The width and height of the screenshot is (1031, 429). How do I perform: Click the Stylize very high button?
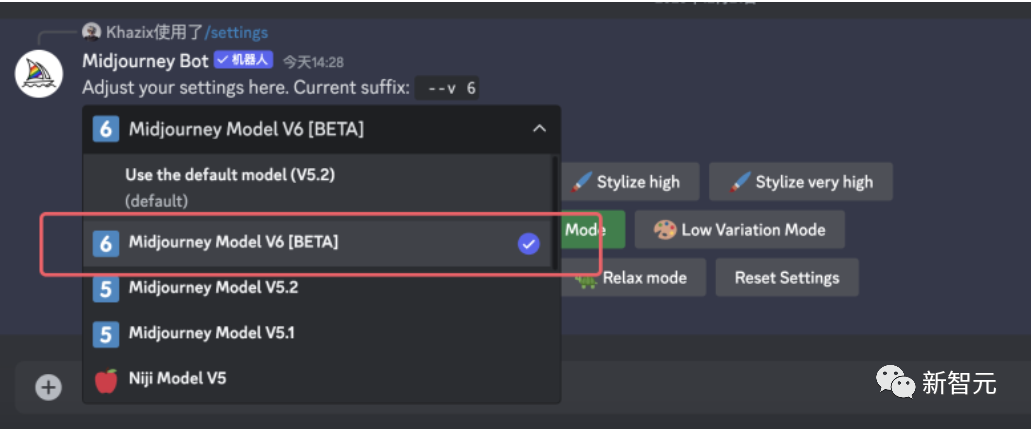tap(801, 182)
